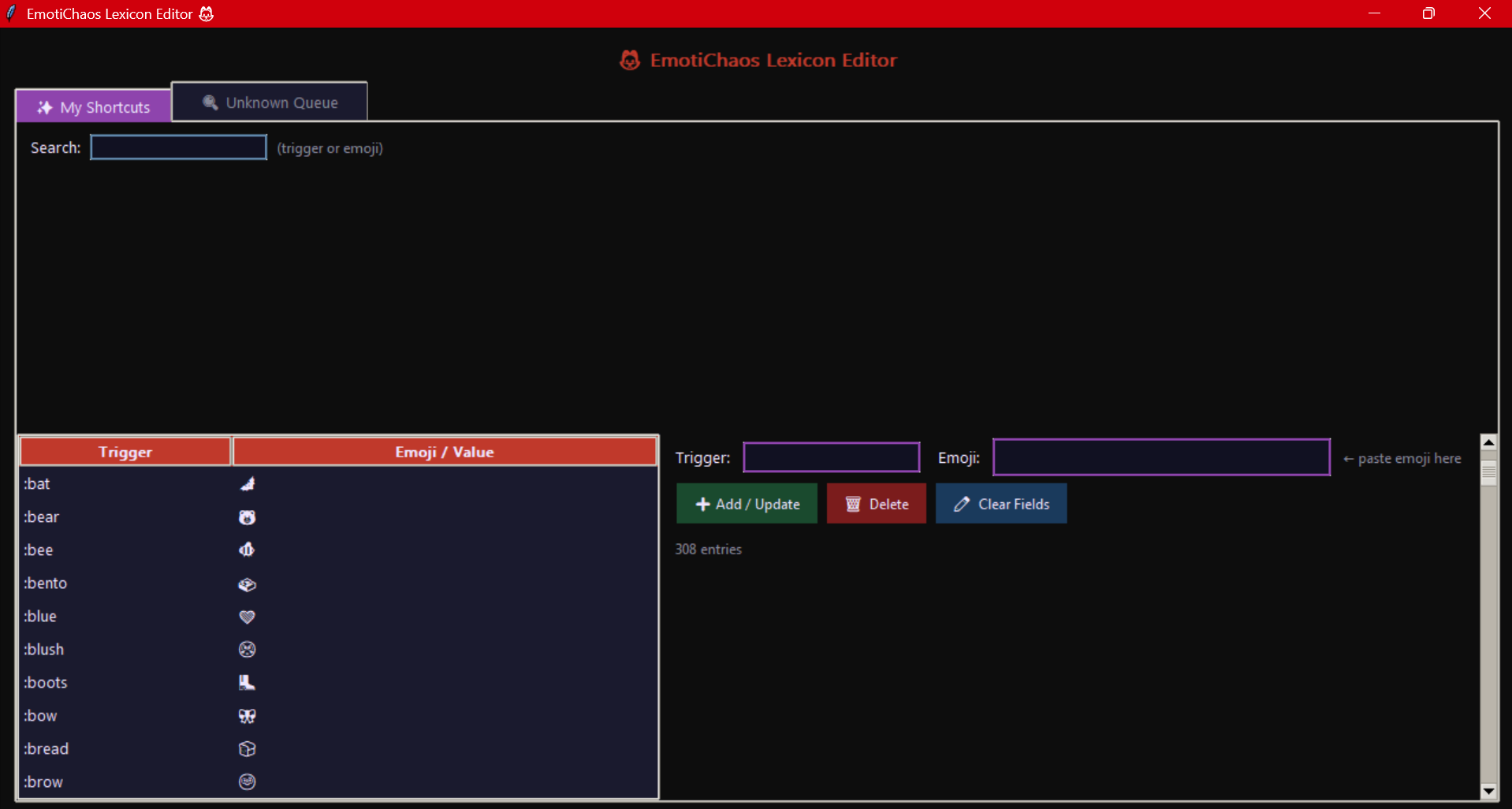The width and height of the screenshot is (1512, 809).
Task: Minimize the EmotiChaos window
Action: click(1374, 13)
